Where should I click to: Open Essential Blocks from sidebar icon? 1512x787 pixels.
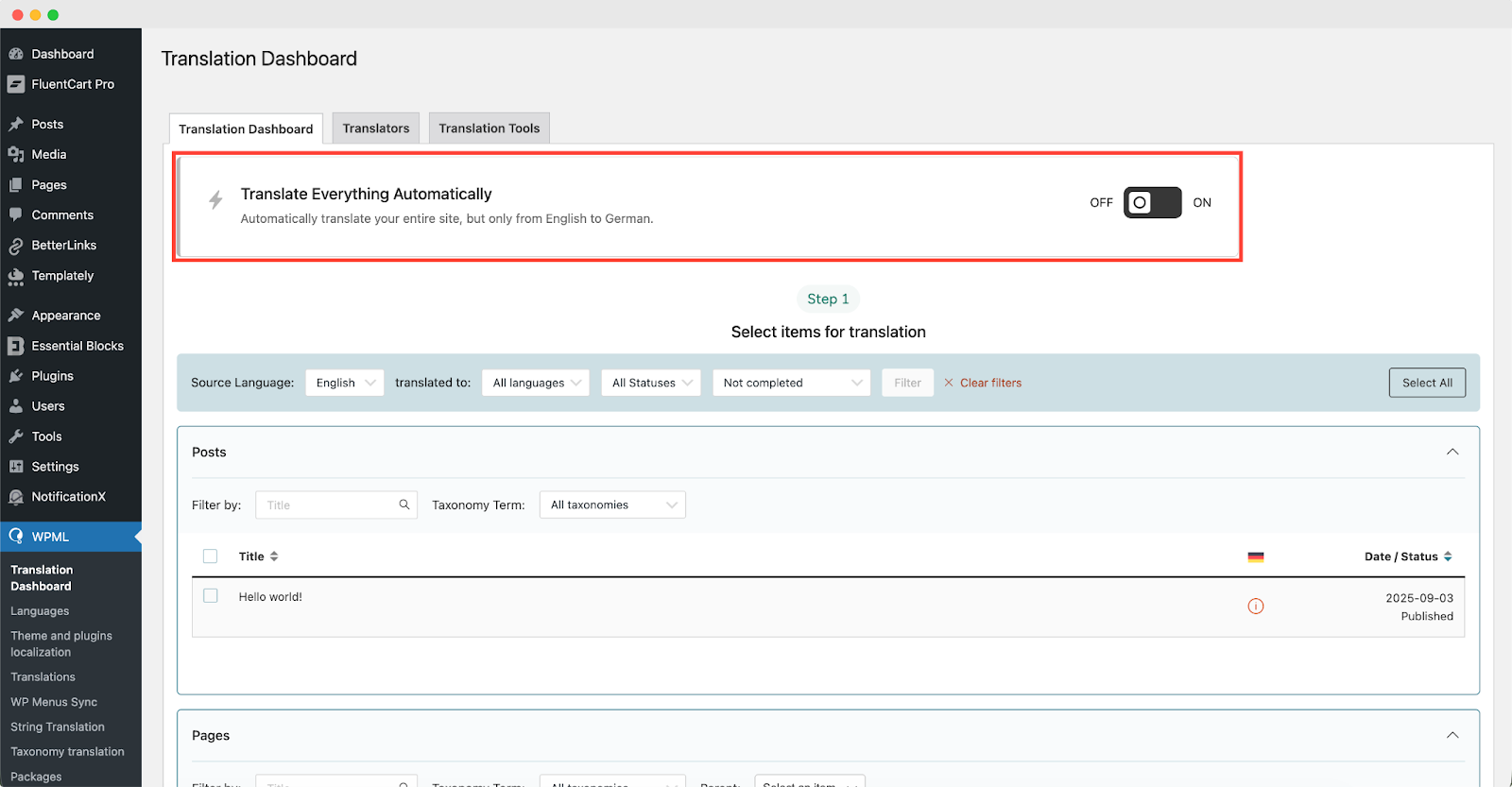point(16,346)
